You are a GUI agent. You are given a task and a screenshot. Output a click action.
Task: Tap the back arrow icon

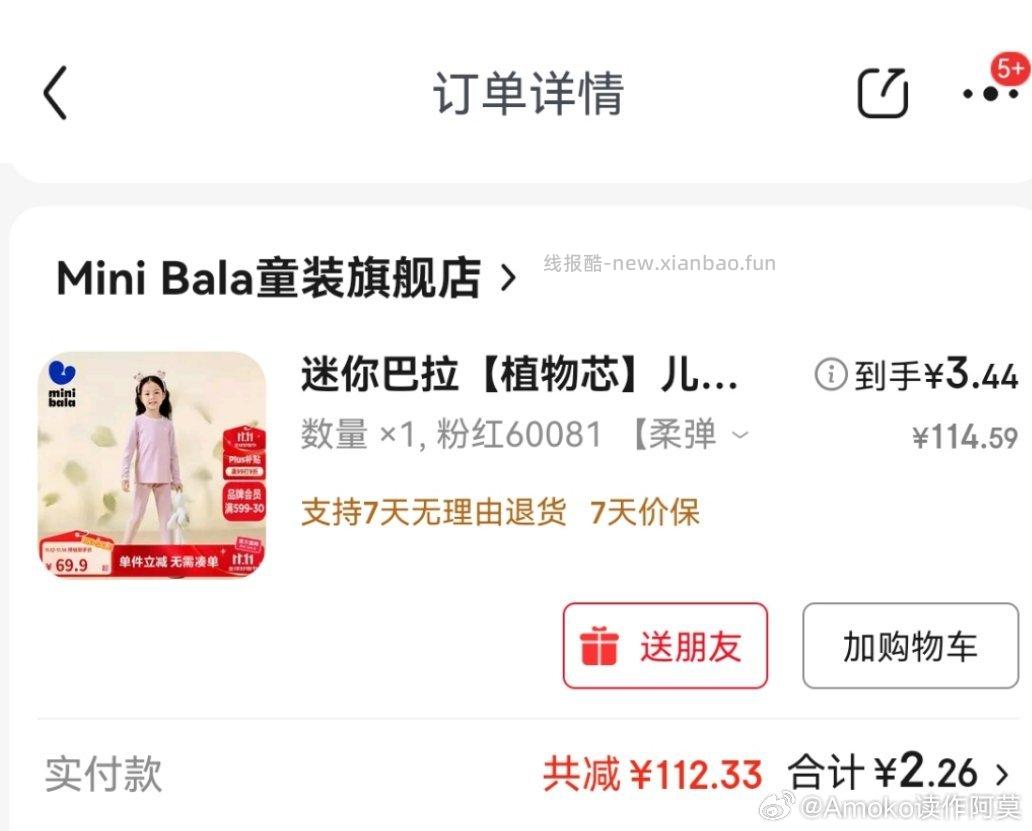point(55,93)
